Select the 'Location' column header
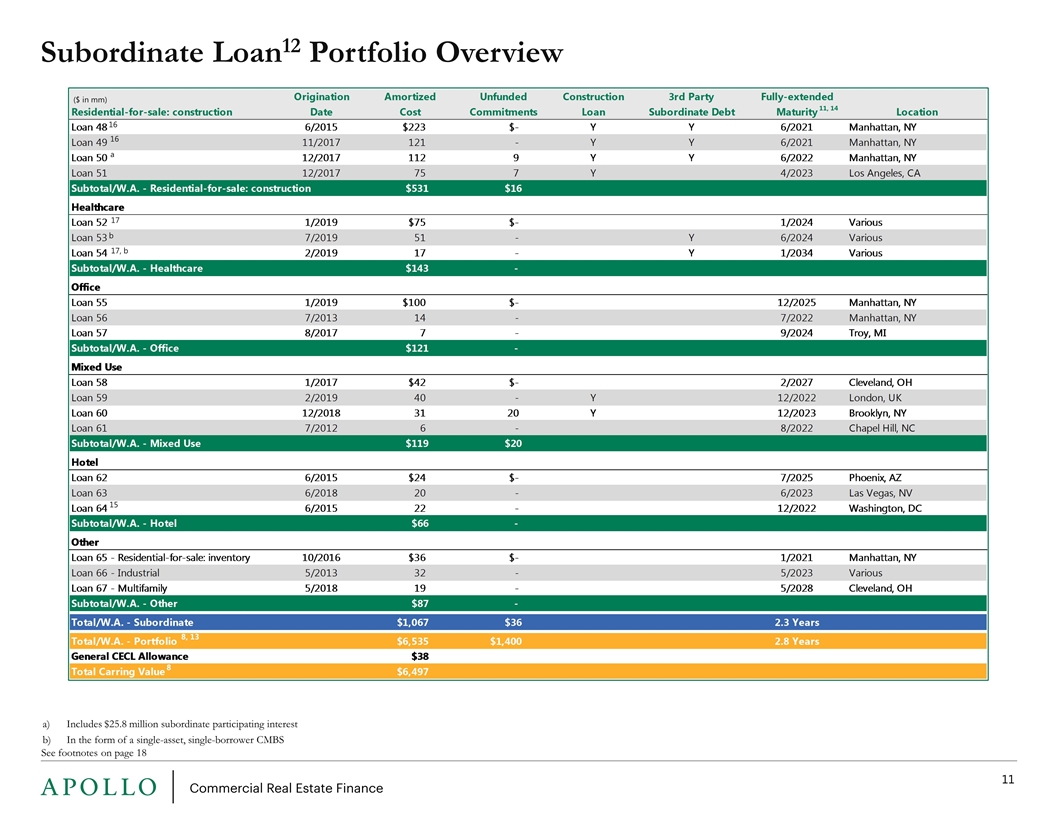 917,112
